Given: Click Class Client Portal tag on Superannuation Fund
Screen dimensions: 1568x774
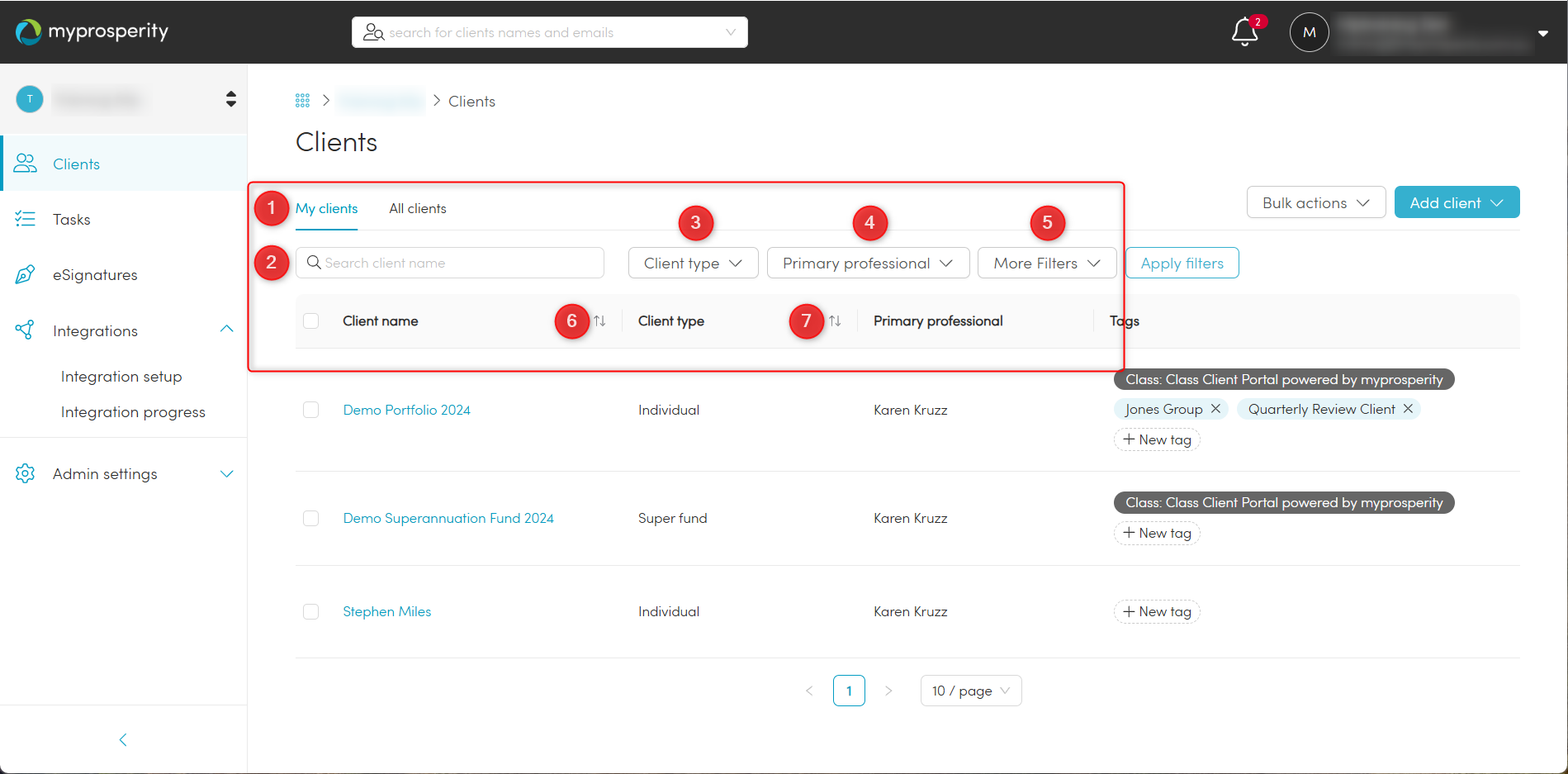Looking at the screenshot, I should (x=1284, y=502).
